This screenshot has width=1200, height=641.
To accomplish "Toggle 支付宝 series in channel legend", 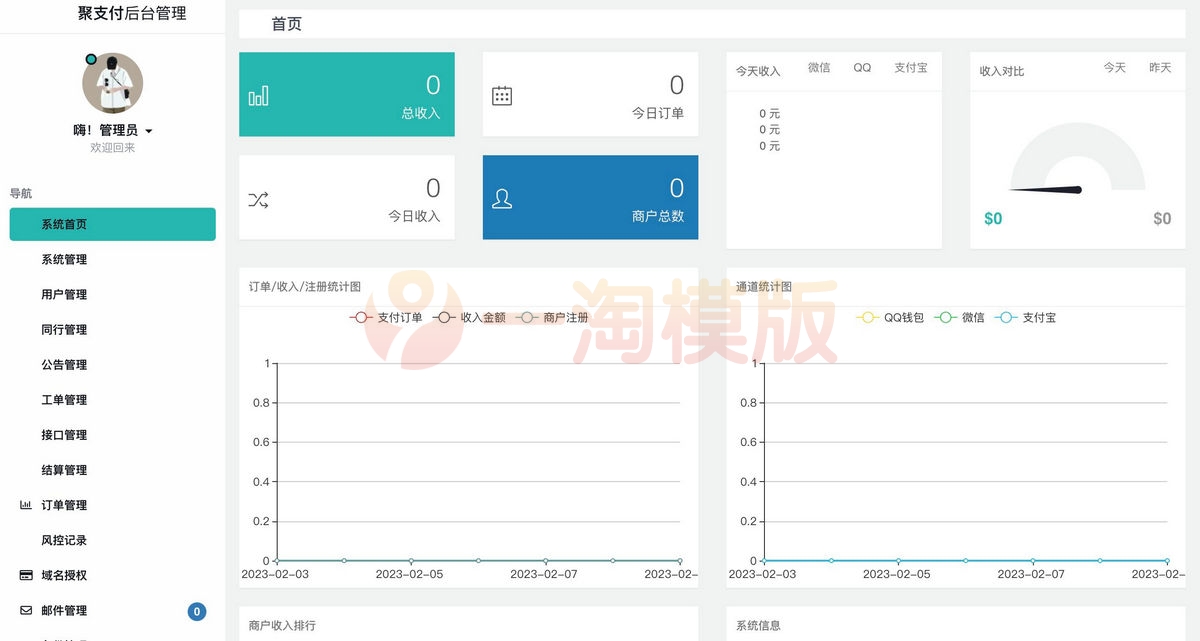I will pos(1026,317).
